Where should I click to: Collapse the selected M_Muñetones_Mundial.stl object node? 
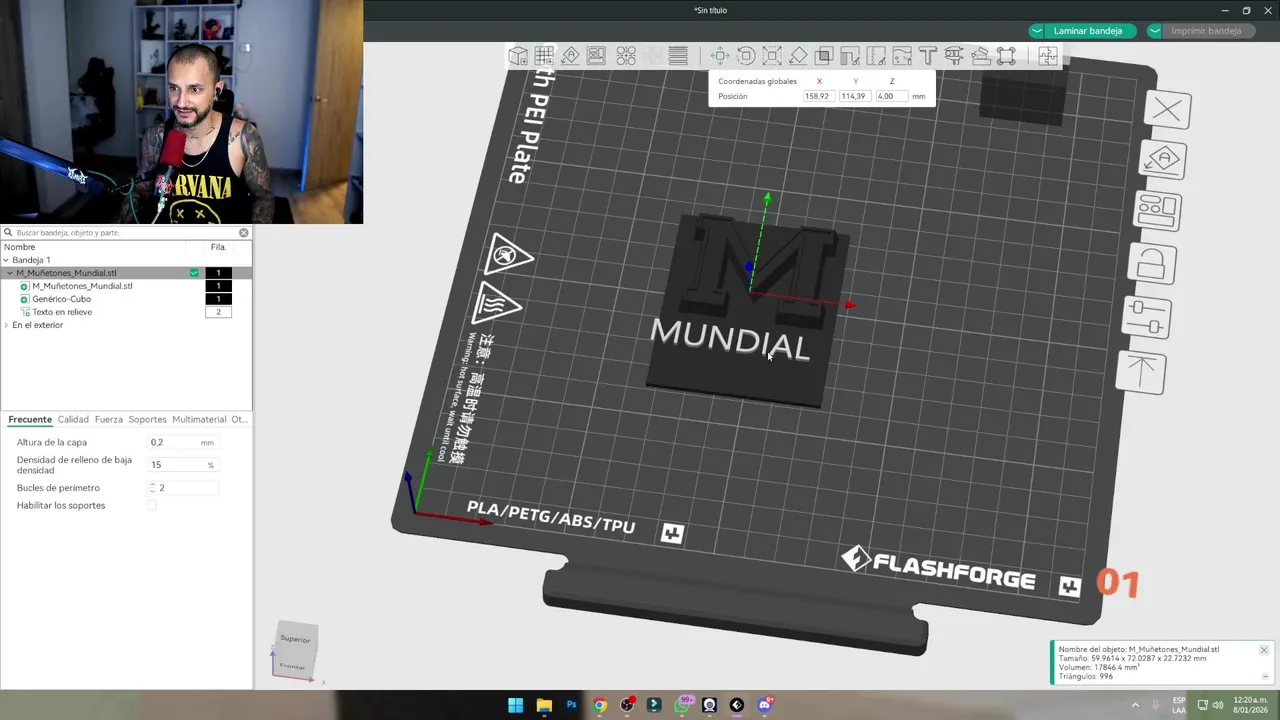[x=10, y=273]
